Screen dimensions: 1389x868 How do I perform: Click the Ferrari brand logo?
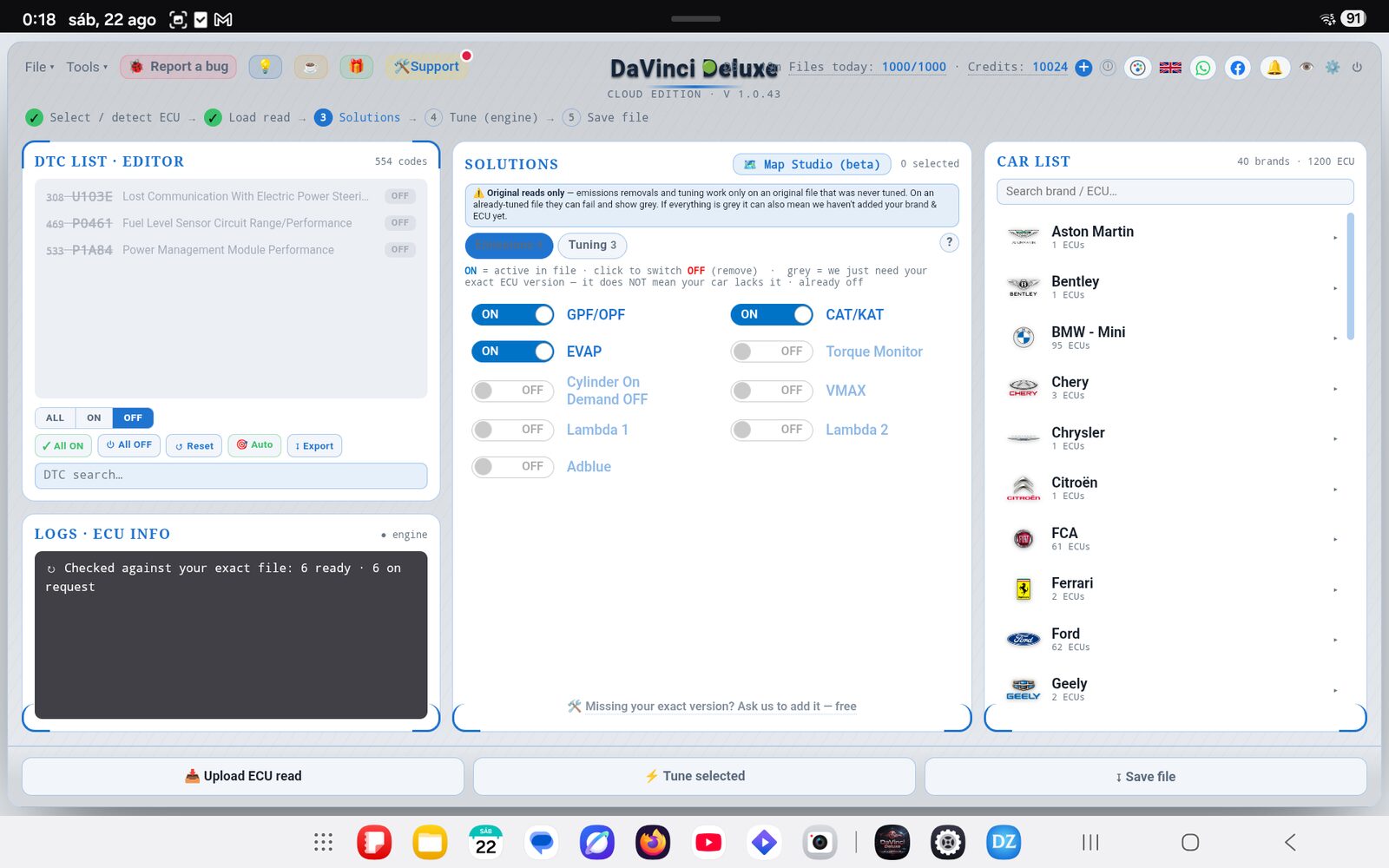[1024, 589]
